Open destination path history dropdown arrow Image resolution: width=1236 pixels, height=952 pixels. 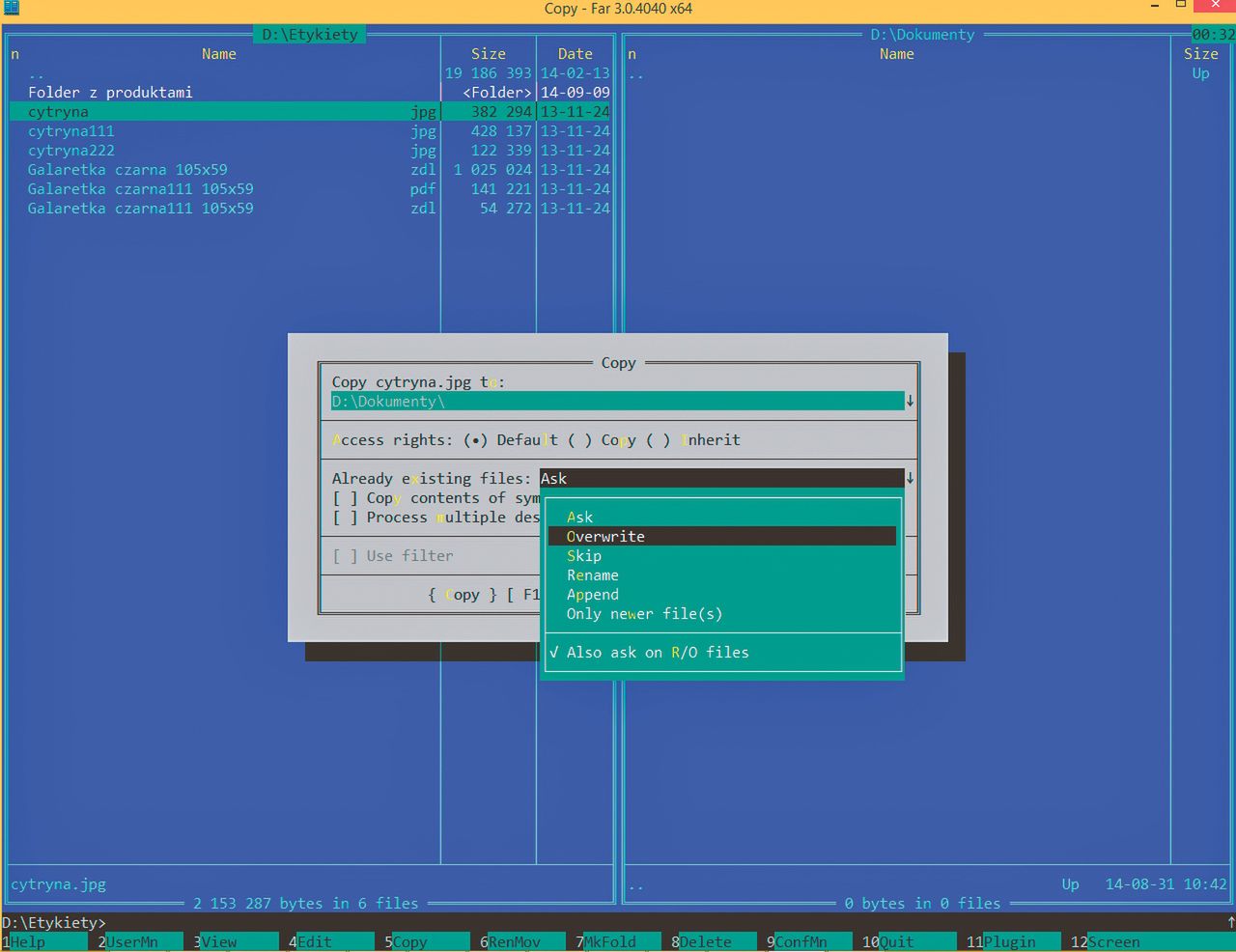coord(910,401)
